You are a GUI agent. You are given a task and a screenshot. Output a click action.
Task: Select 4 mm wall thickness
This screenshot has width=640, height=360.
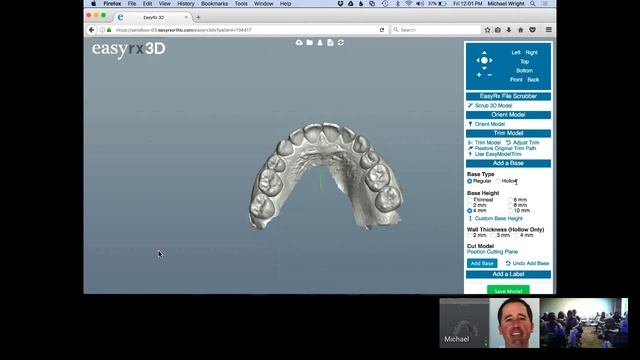516,235
